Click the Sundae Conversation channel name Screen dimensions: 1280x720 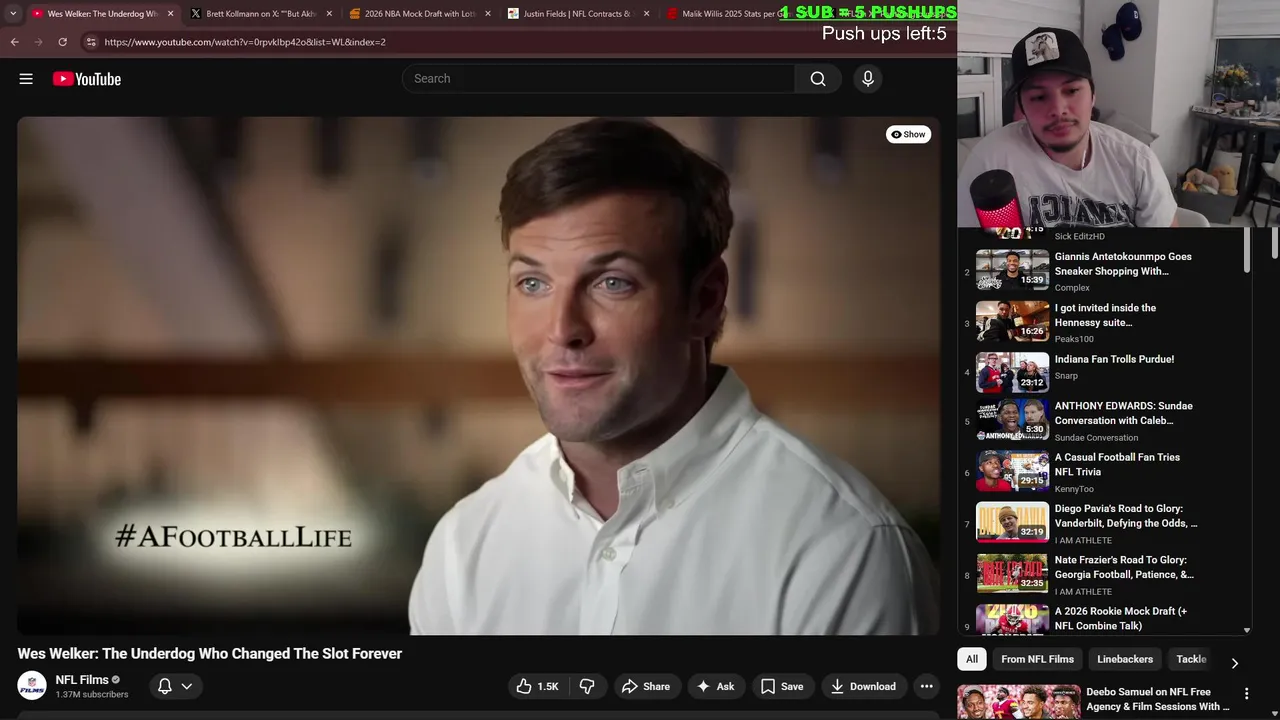(1096, 438)
